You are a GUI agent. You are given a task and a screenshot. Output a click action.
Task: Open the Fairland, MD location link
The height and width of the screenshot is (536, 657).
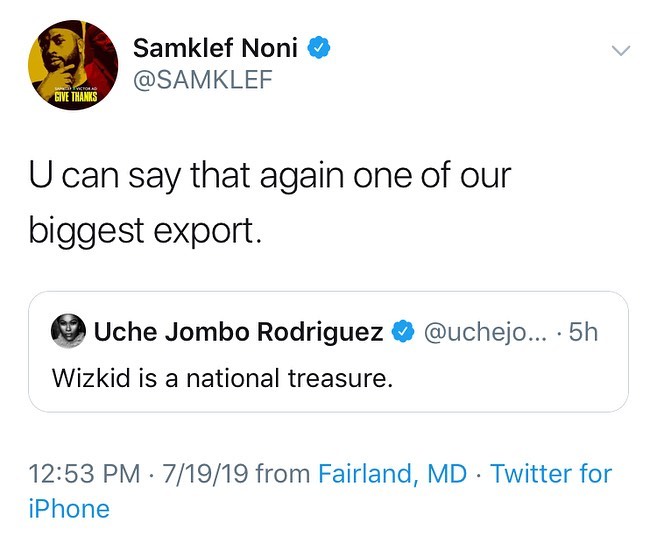click(392, 473)
